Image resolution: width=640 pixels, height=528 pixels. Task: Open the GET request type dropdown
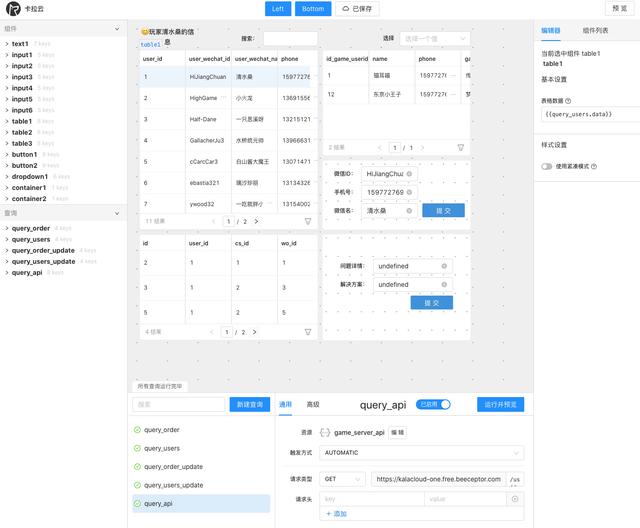(x=342, y=479)
